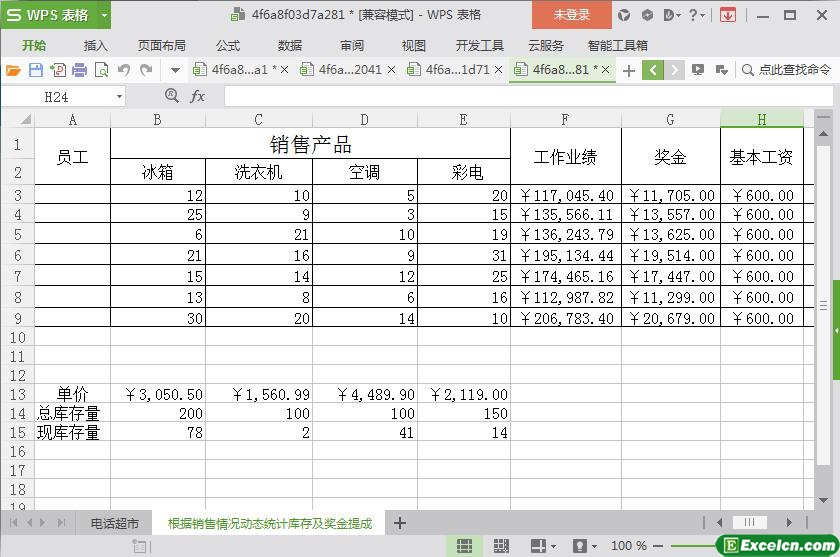The image size is (840, 557).
Task: Click the magnifier icon beside fx
Action: point(171,96)
